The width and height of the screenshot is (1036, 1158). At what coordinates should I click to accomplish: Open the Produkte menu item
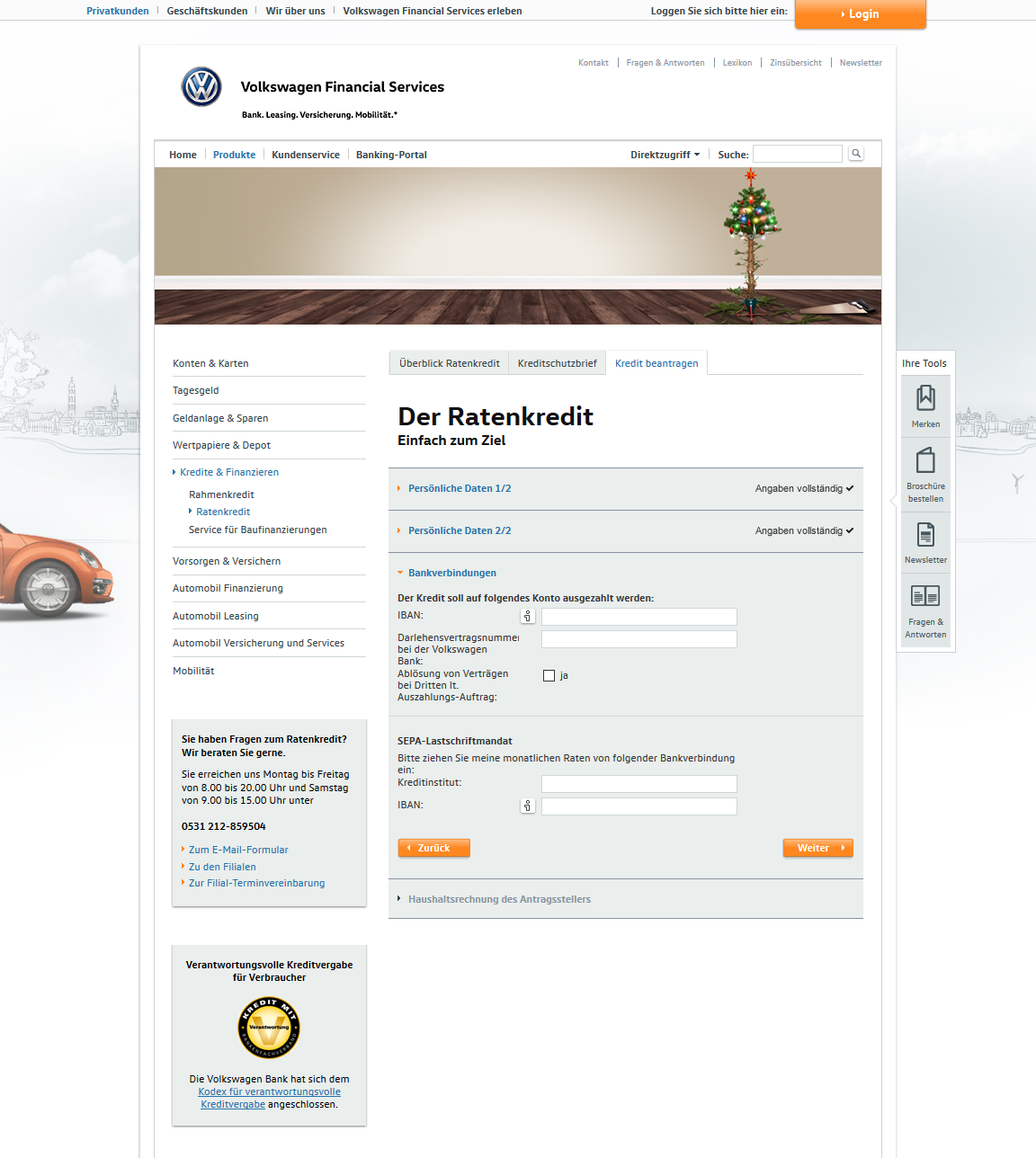pyautogui.click(x=234, y=155)
